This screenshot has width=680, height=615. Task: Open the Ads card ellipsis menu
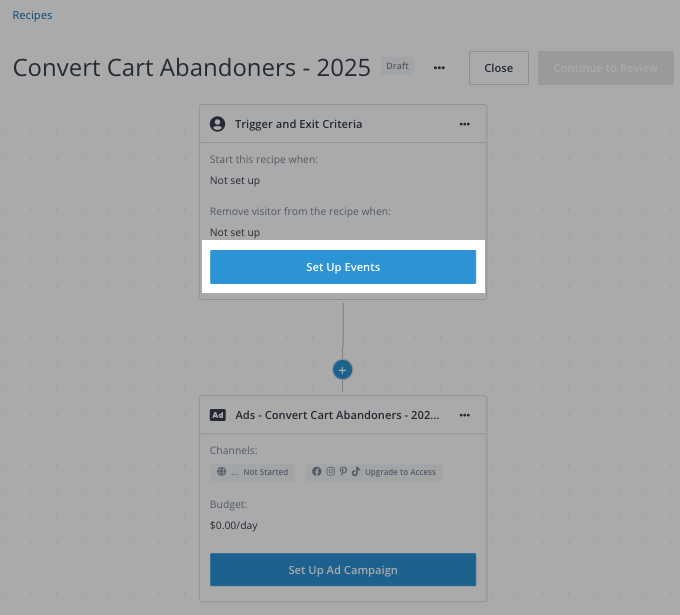464,415
